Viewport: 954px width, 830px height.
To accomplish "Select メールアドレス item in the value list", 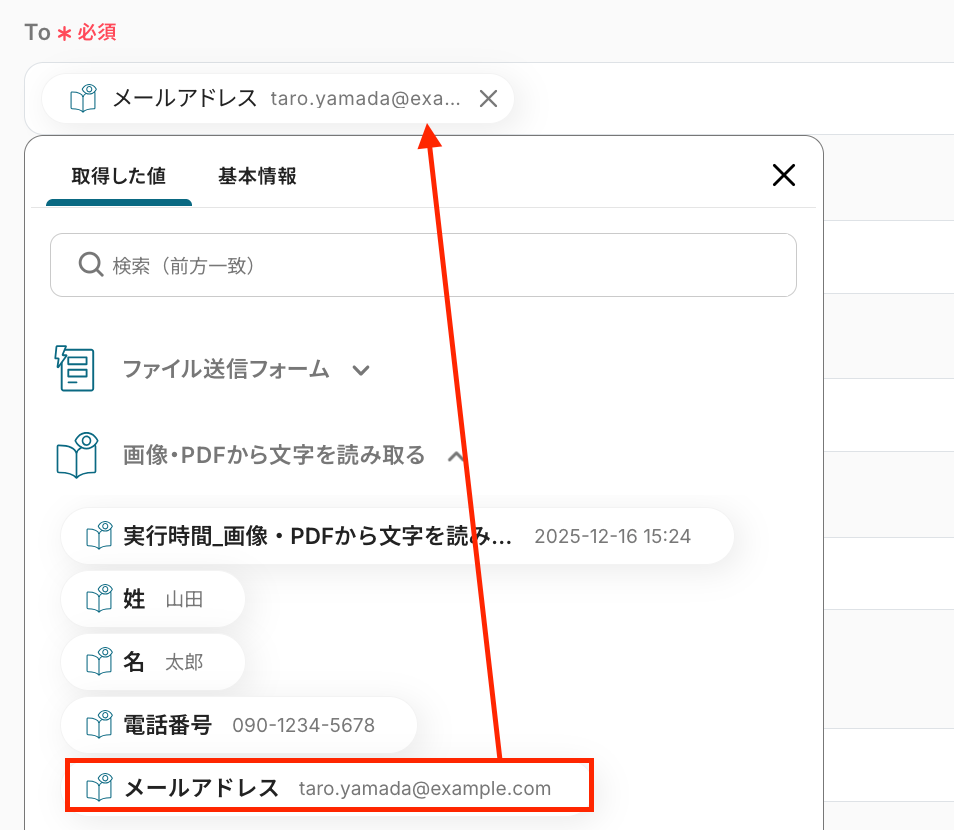I will click(329, 786).
